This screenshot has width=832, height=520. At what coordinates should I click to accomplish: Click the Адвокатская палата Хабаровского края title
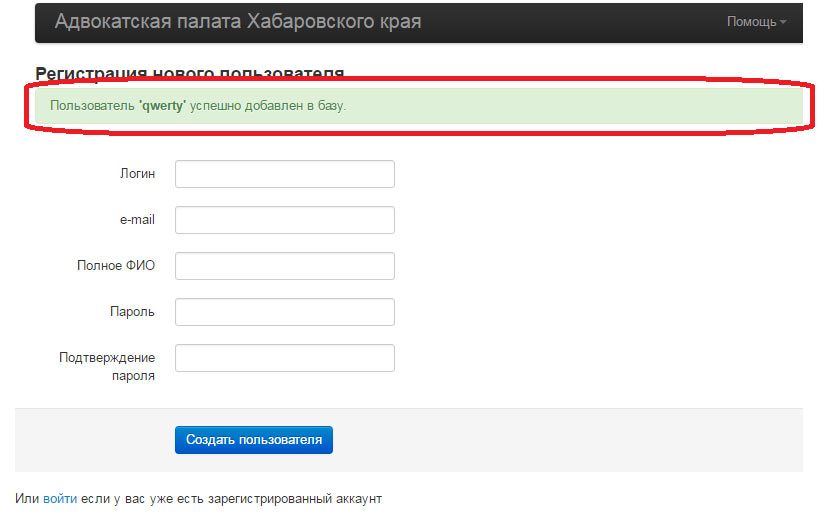pos(238,22)
